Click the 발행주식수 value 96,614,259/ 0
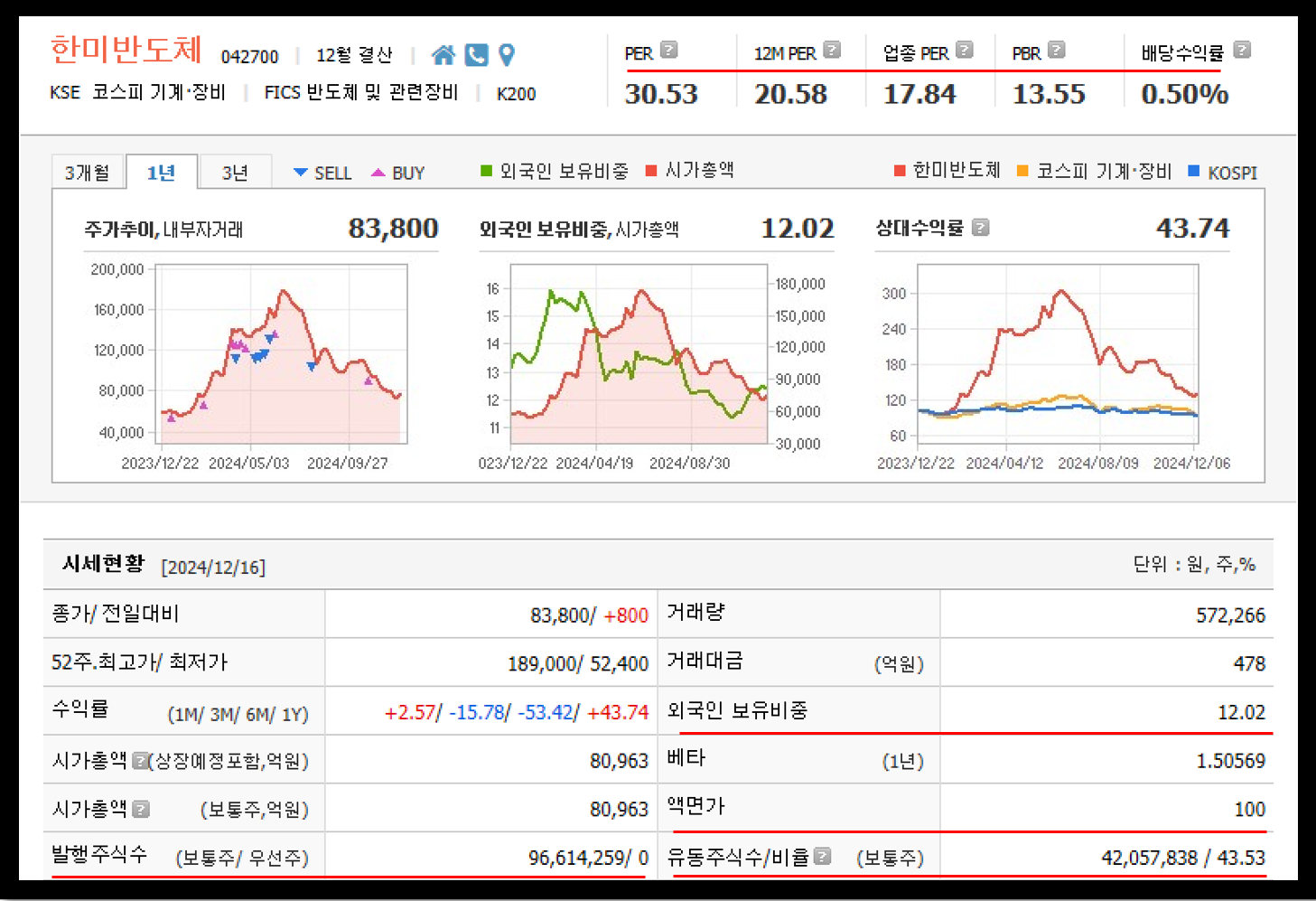Screen dimensions: 1316x901 click(588, 858)
